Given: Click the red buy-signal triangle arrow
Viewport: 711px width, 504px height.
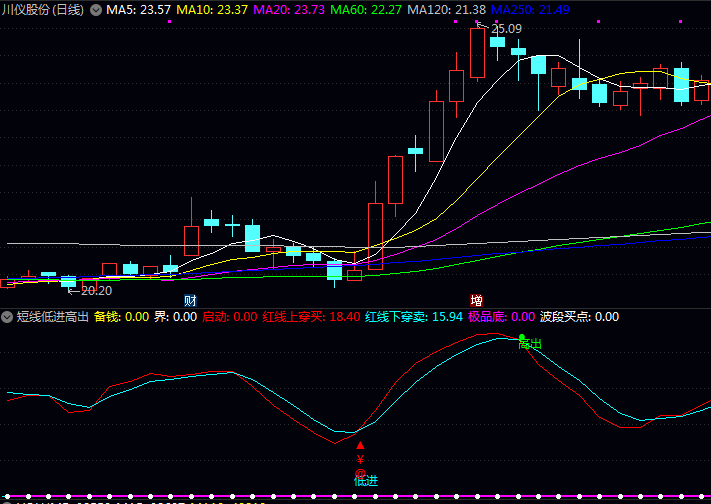Looking at the screenshot, I should [360, 446].
